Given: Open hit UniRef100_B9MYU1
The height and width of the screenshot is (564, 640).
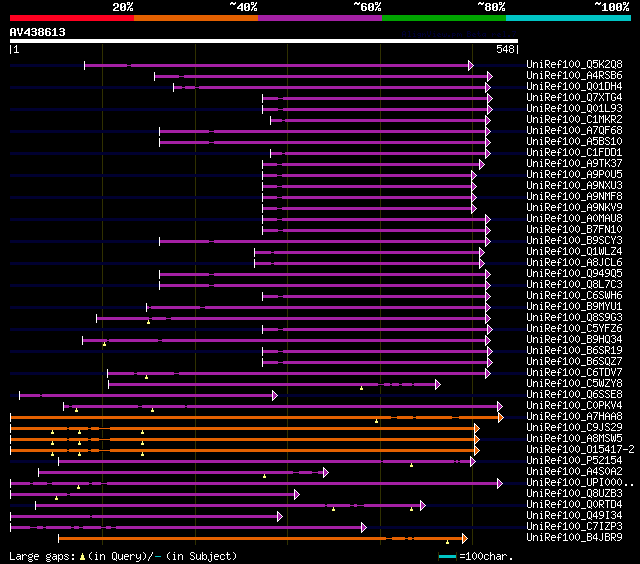Looking at the screenshot, I should [574, 306].
